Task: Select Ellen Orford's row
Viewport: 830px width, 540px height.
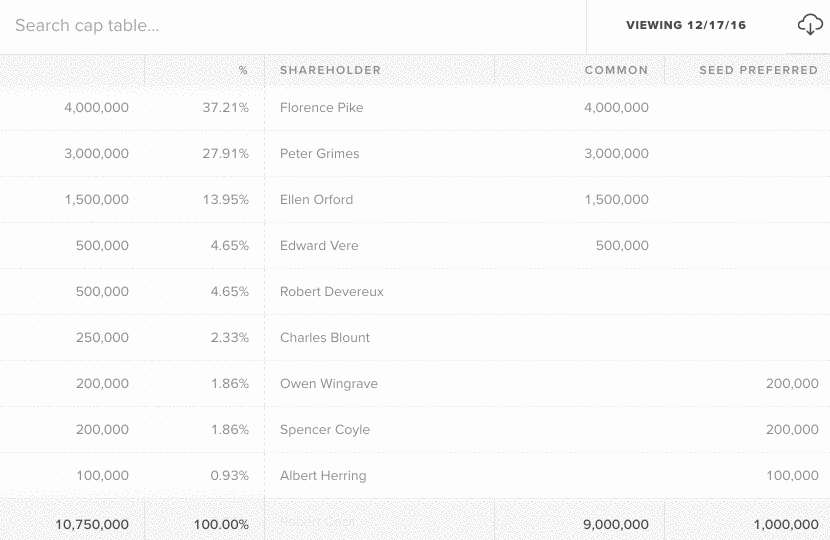Action: pyautogui.click(x=316, y=200)
